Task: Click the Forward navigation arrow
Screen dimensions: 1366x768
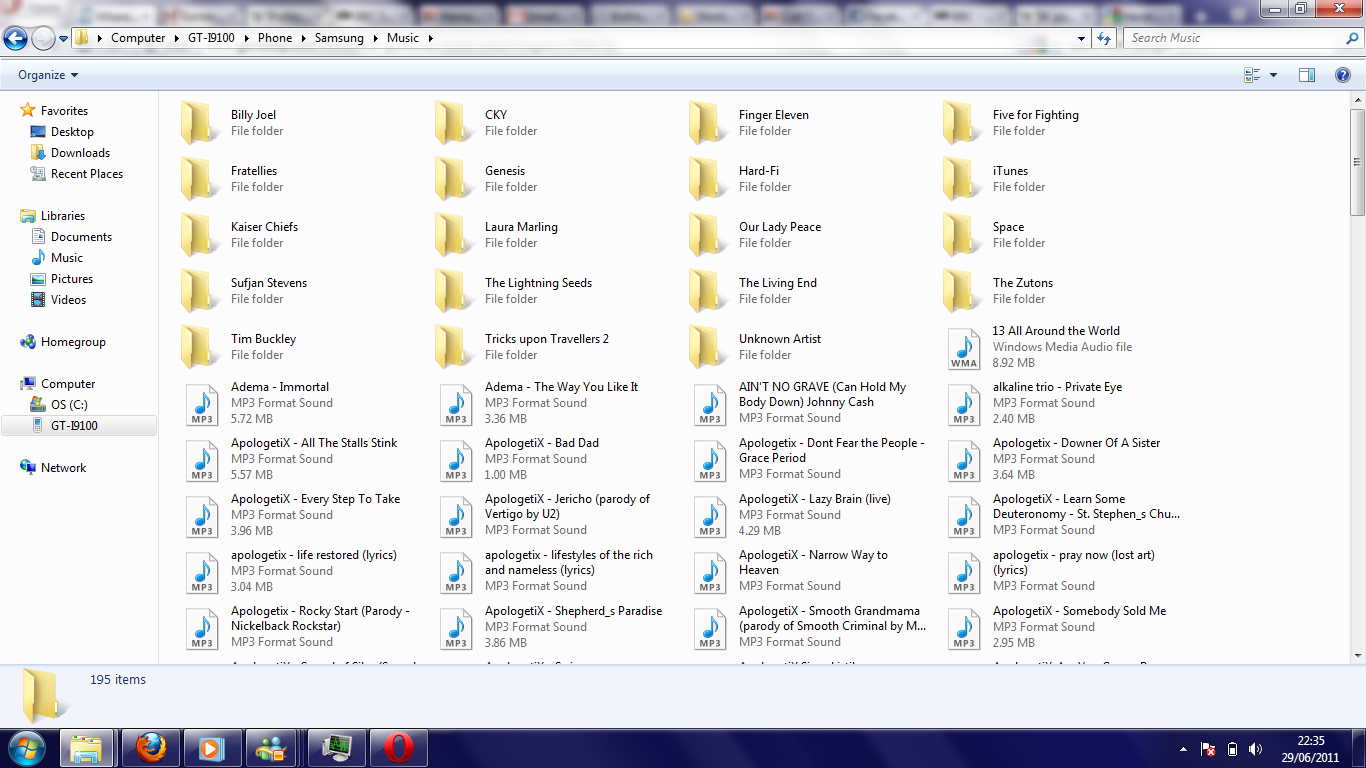Action: click(x=43, y=38)
